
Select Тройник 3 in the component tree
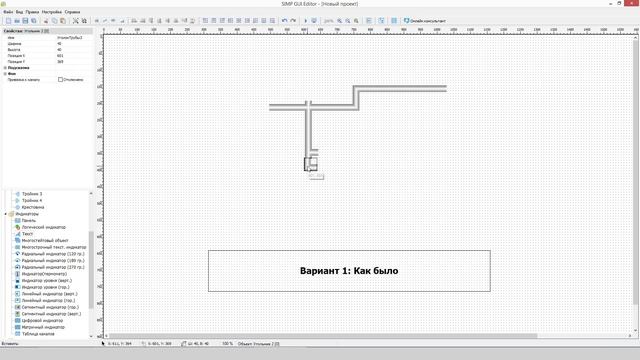pyautogui.click(x=32, y=194)
